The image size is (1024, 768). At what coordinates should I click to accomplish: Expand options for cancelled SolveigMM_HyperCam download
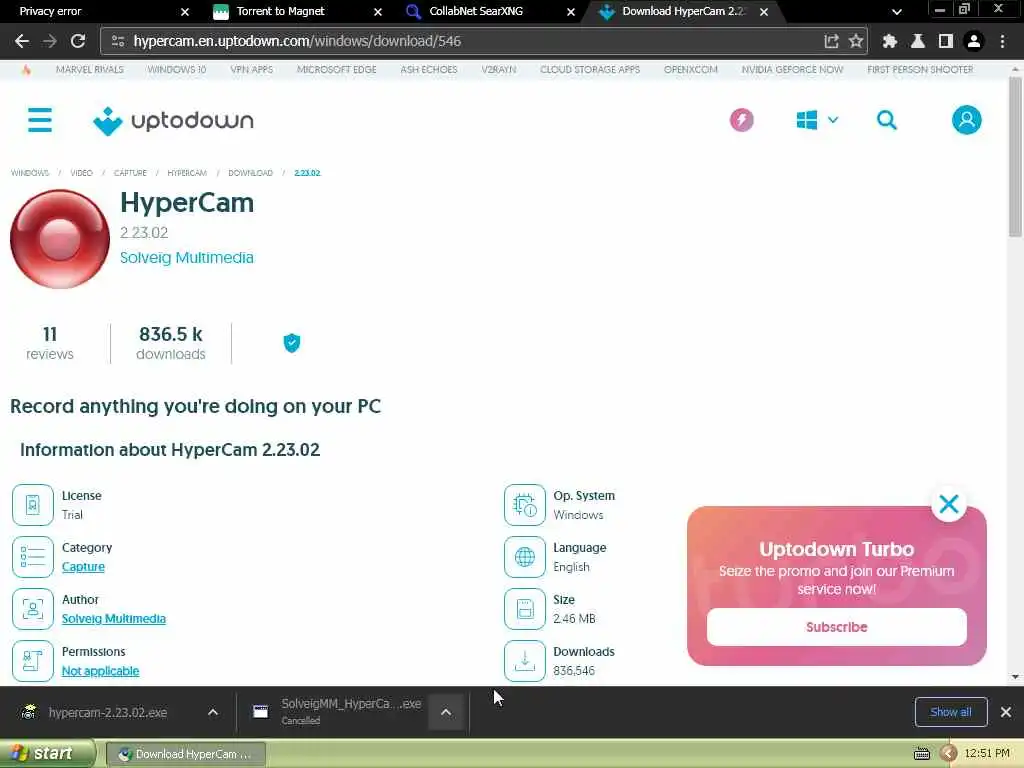445,712
